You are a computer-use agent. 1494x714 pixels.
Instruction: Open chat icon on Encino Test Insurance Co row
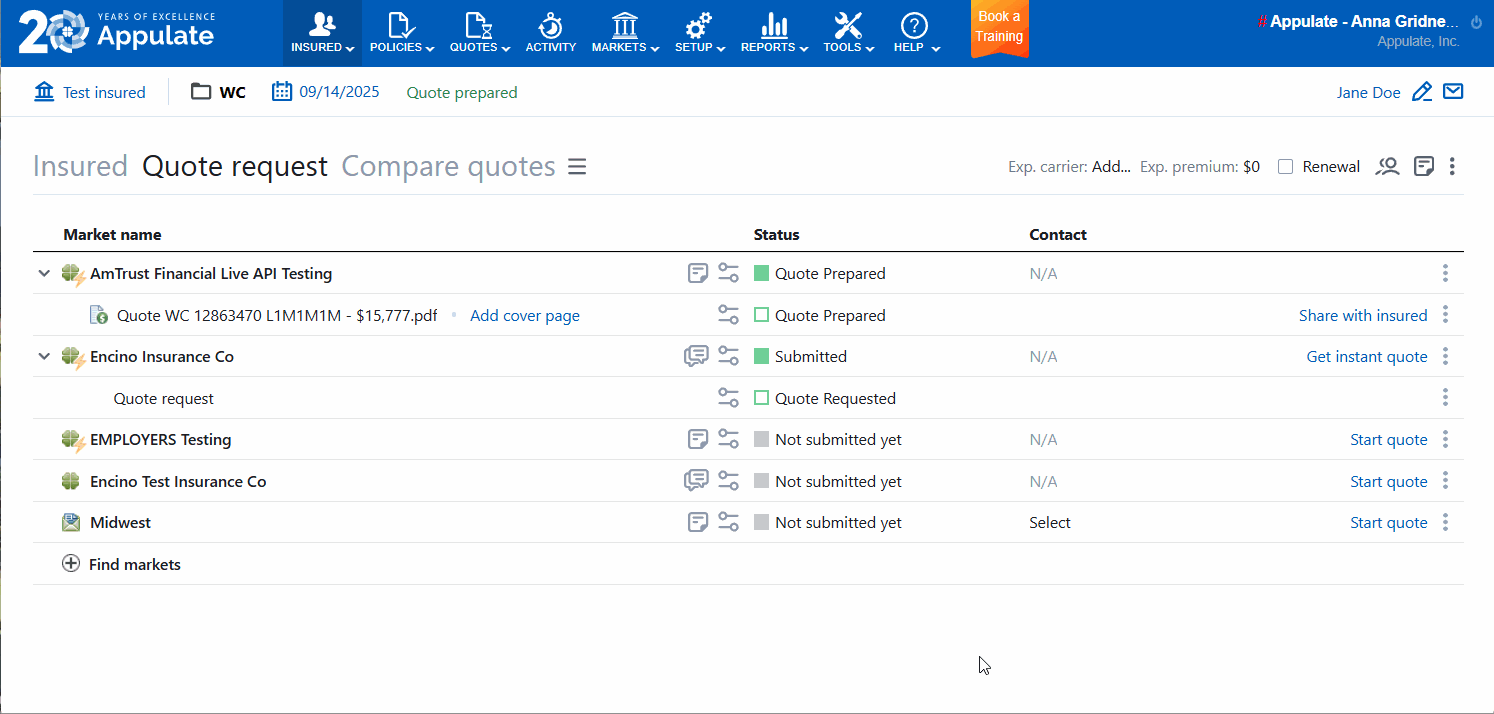click(696, 481)
